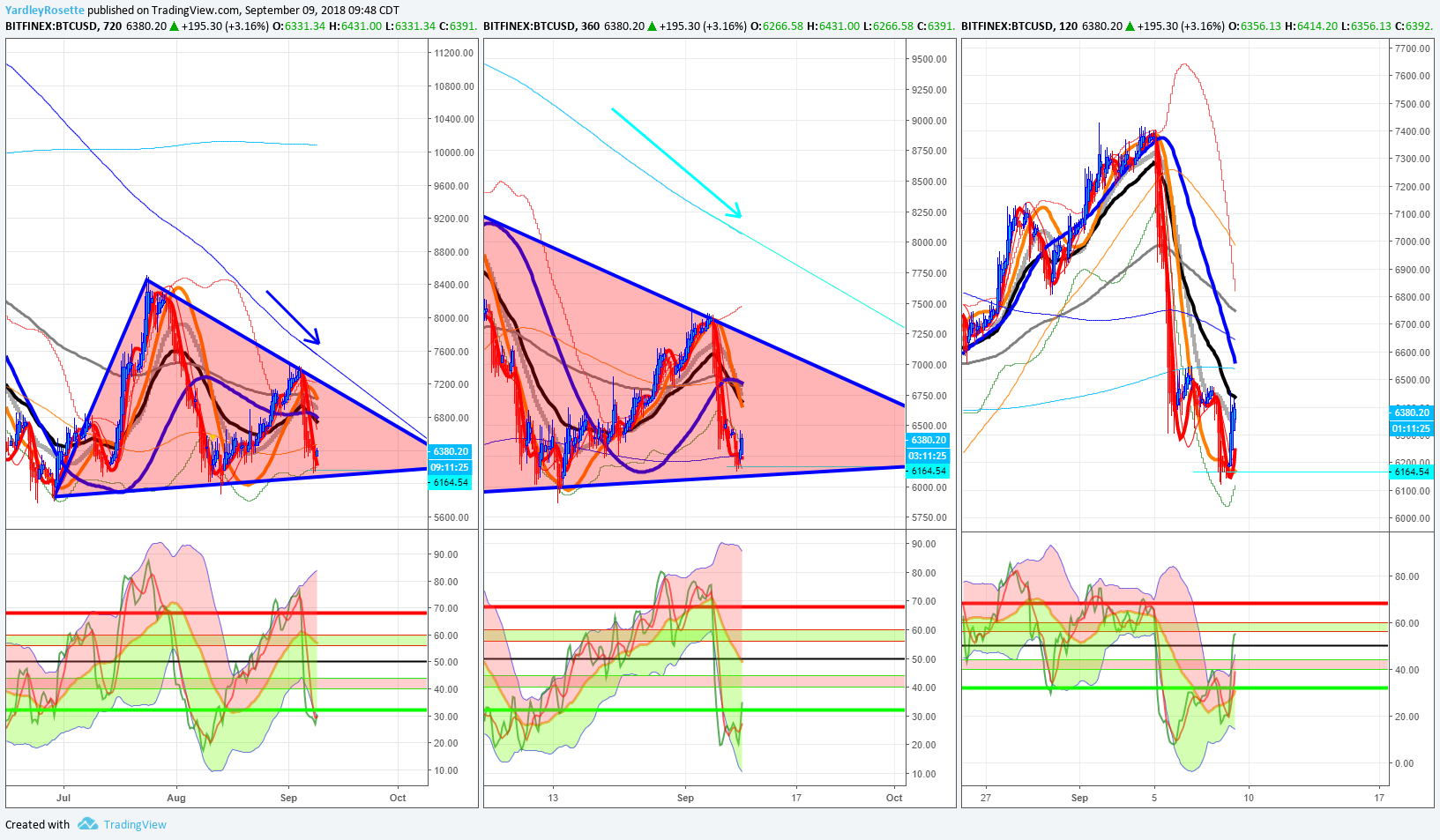Click the Jul label on the 720 time axis
Image resolution: width=1440 pixels, height=840 pixels.
[x=63, y=798]
